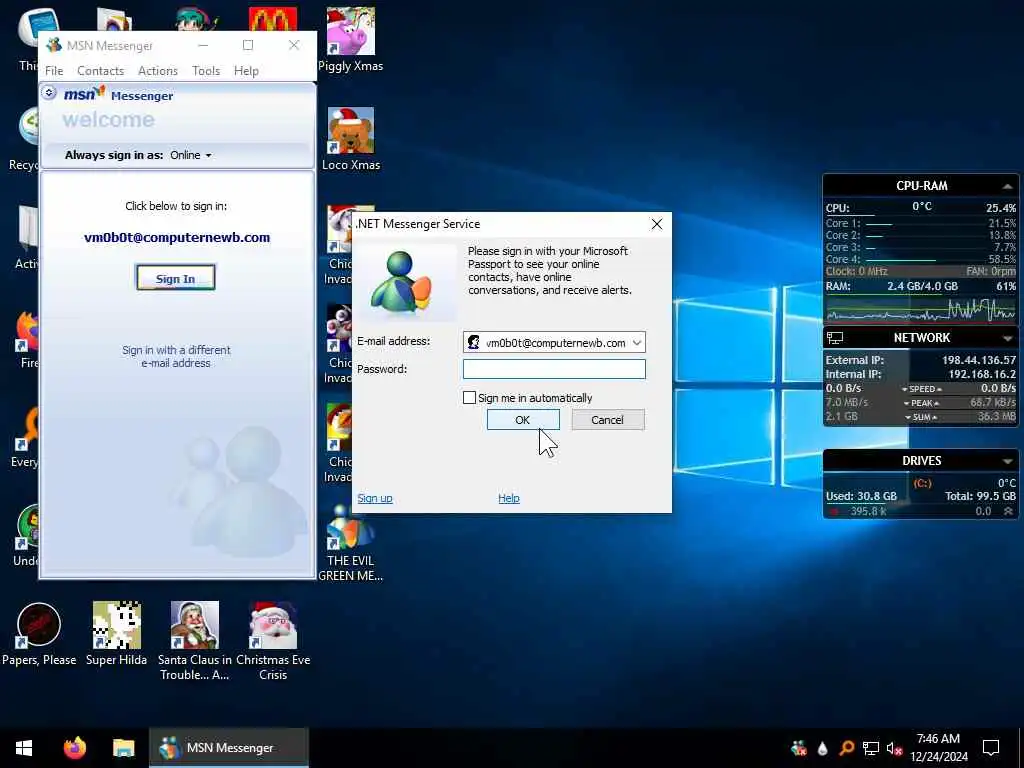Open the Loco Xmas desktop shortcut
Screen dimensions: 1024x768
351,138
